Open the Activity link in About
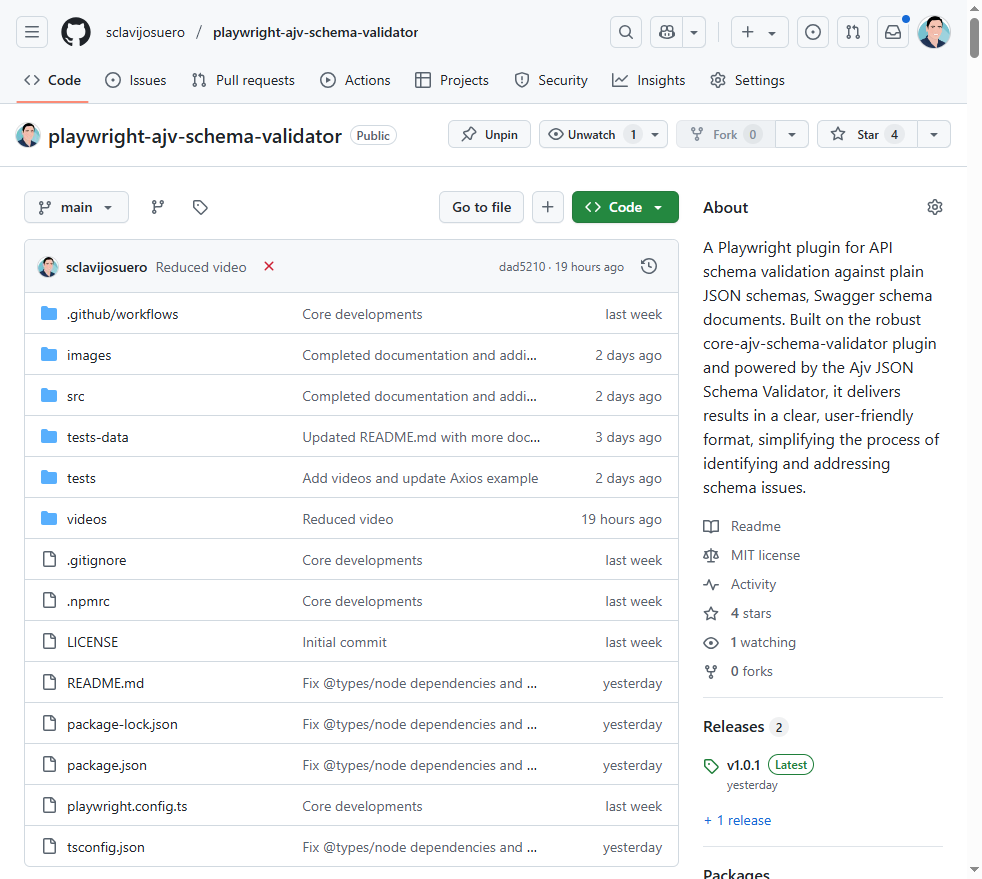 (753, 585)
